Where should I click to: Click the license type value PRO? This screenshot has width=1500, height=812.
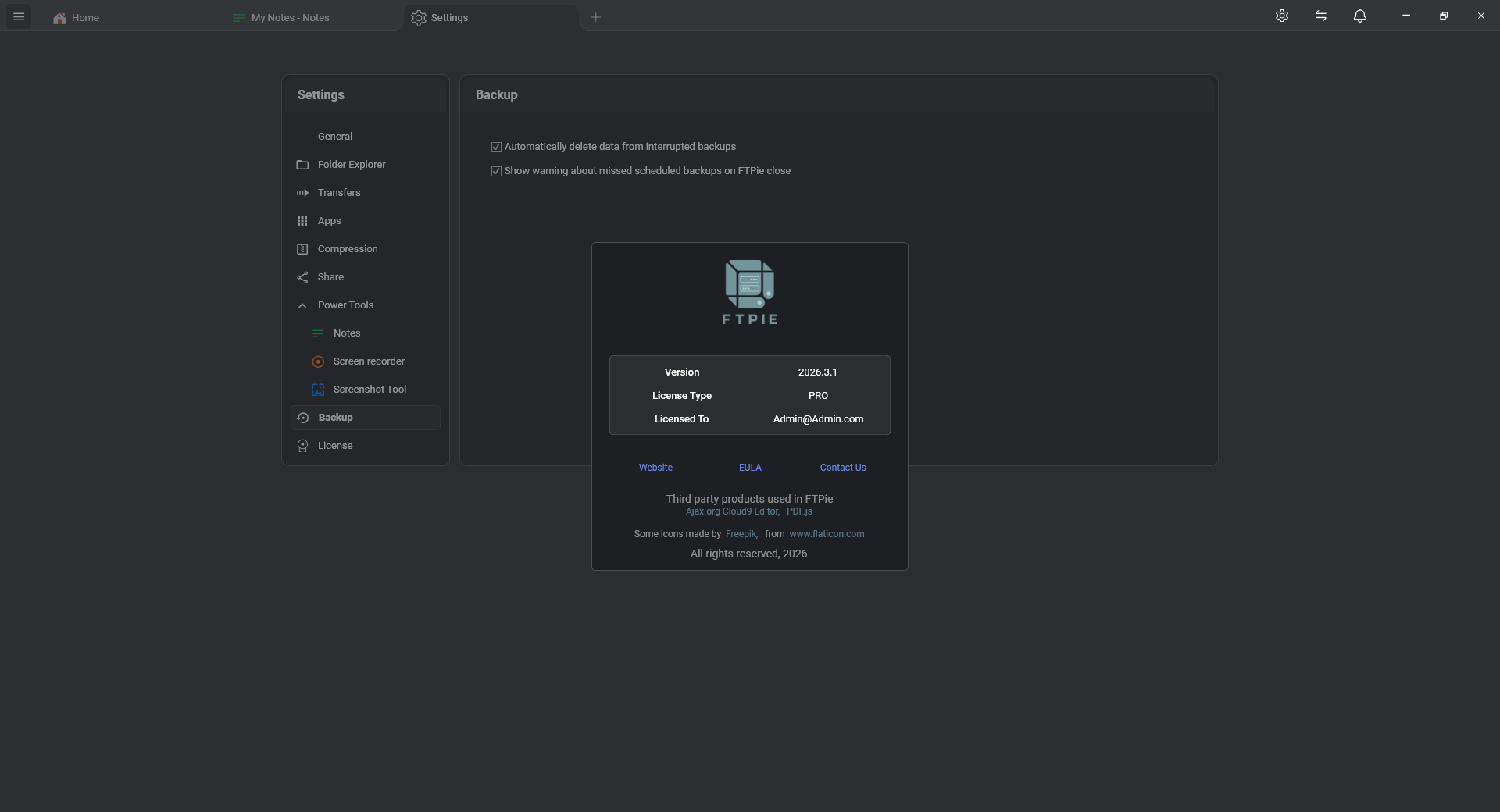pos(818,396)
